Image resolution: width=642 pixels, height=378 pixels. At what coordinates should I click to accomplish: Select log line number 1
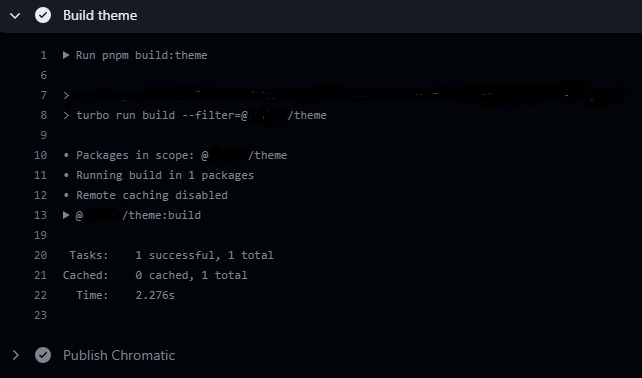(43, 55)
